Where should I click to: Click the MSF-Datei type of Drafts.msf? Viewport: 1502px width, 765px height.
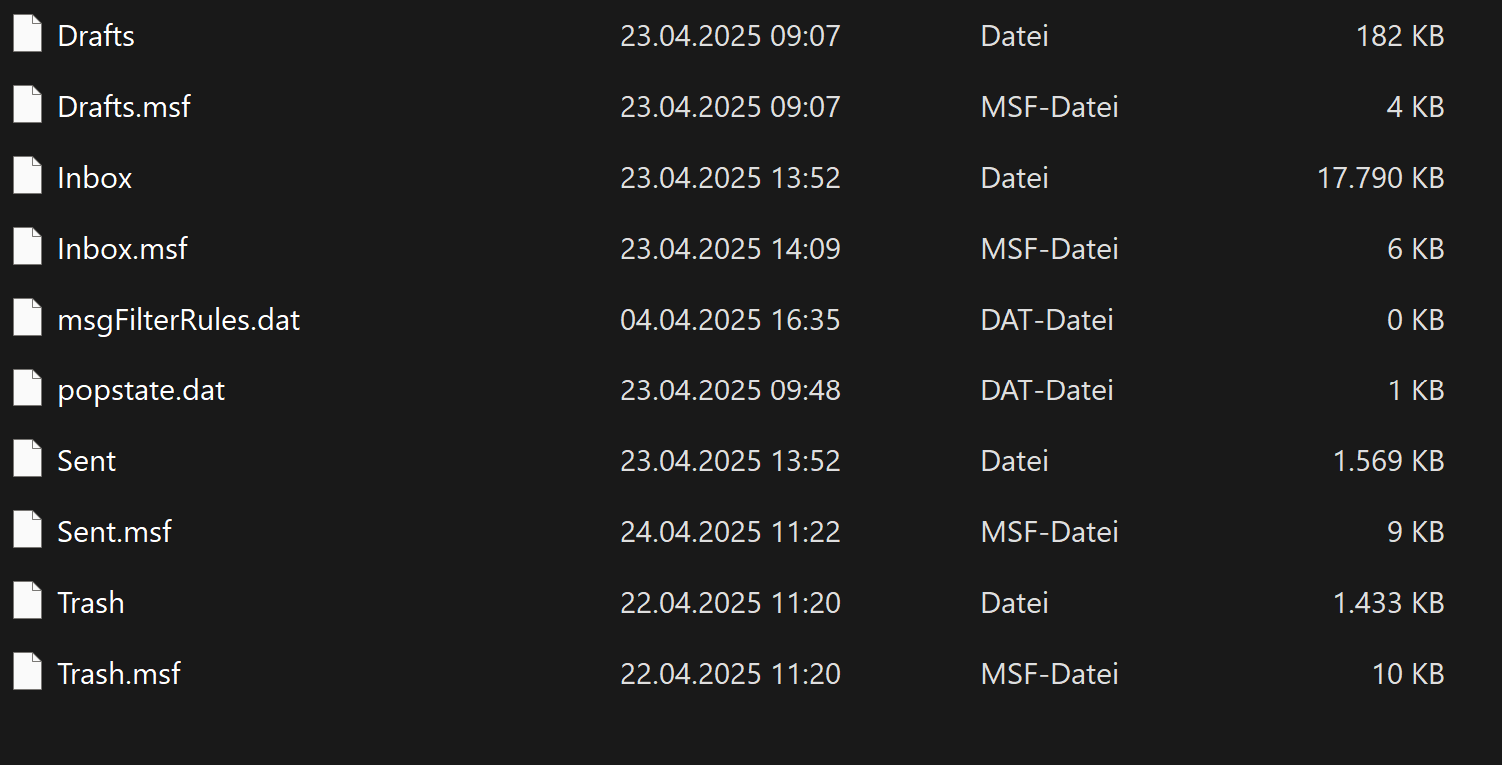(x=1049, y=107)
